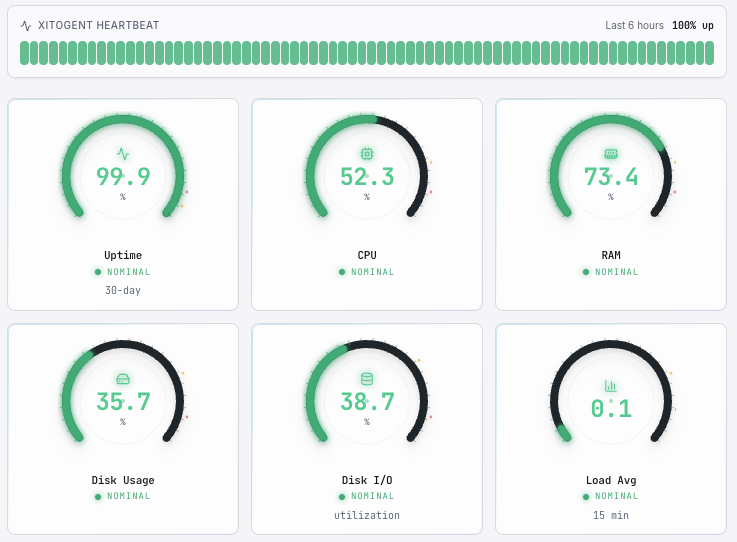
Task: Click the XITOGENT HEARTBEAT title
Action: click(x=98, y=25)
